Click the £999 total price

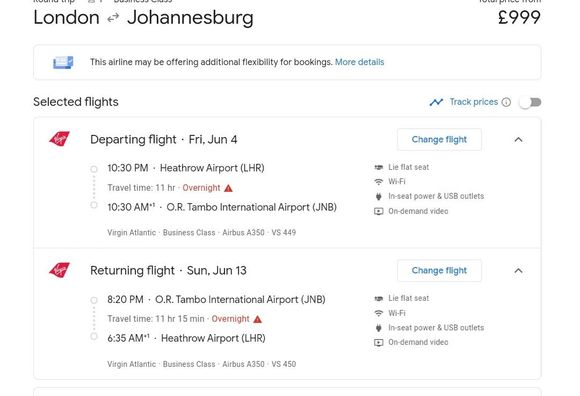click(x=519, y=17)
